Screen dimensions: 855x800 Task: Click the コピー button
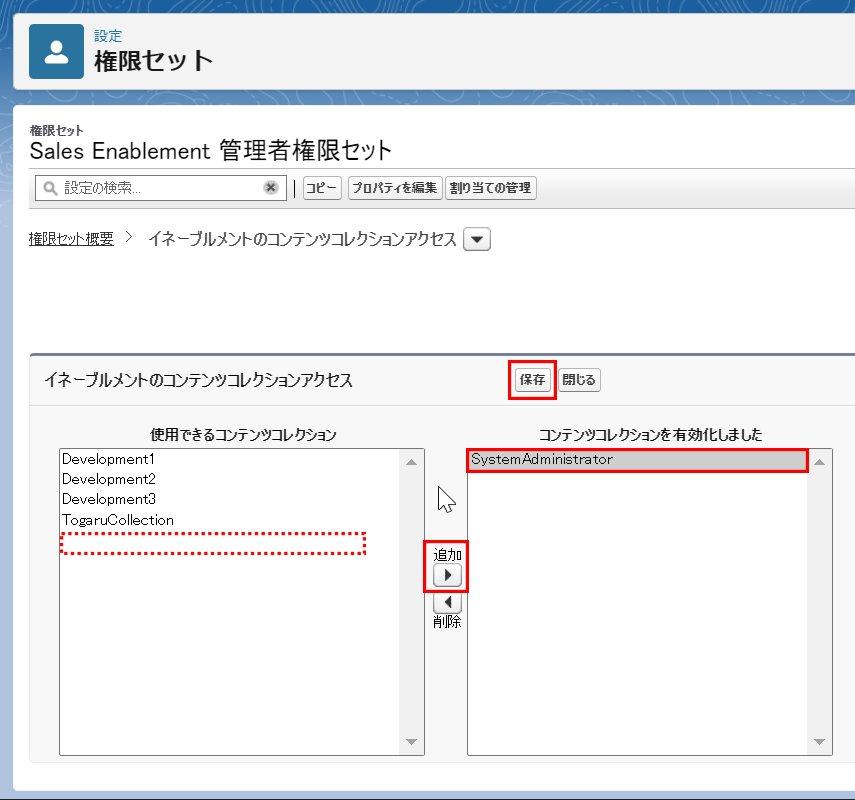[x=322, y=188]
